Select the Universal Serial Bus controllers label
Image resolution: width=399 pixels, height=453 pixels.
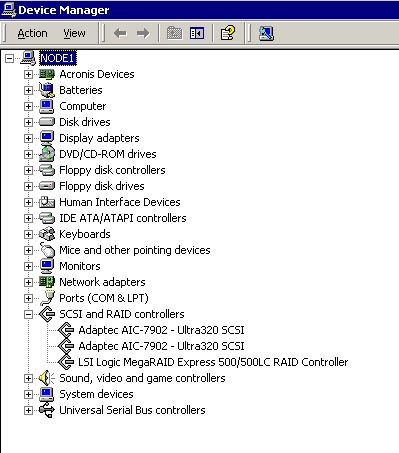[132, 410]
